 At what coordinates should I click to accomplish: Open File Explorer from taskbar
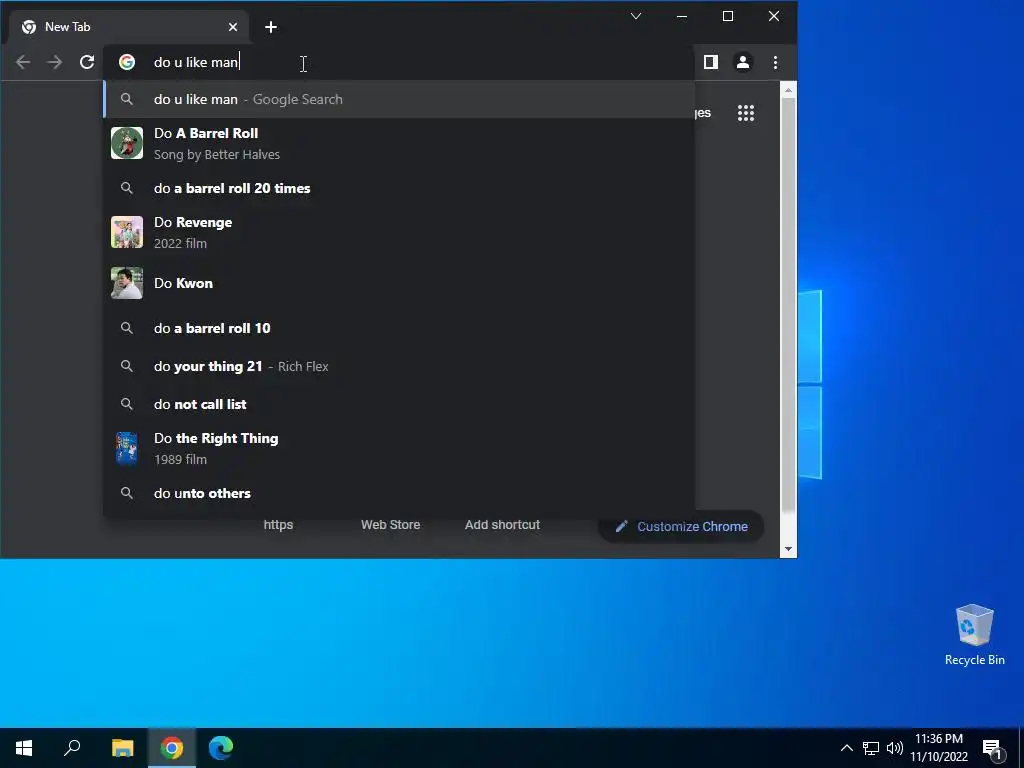pyautogui.click(x=122, y=748)
